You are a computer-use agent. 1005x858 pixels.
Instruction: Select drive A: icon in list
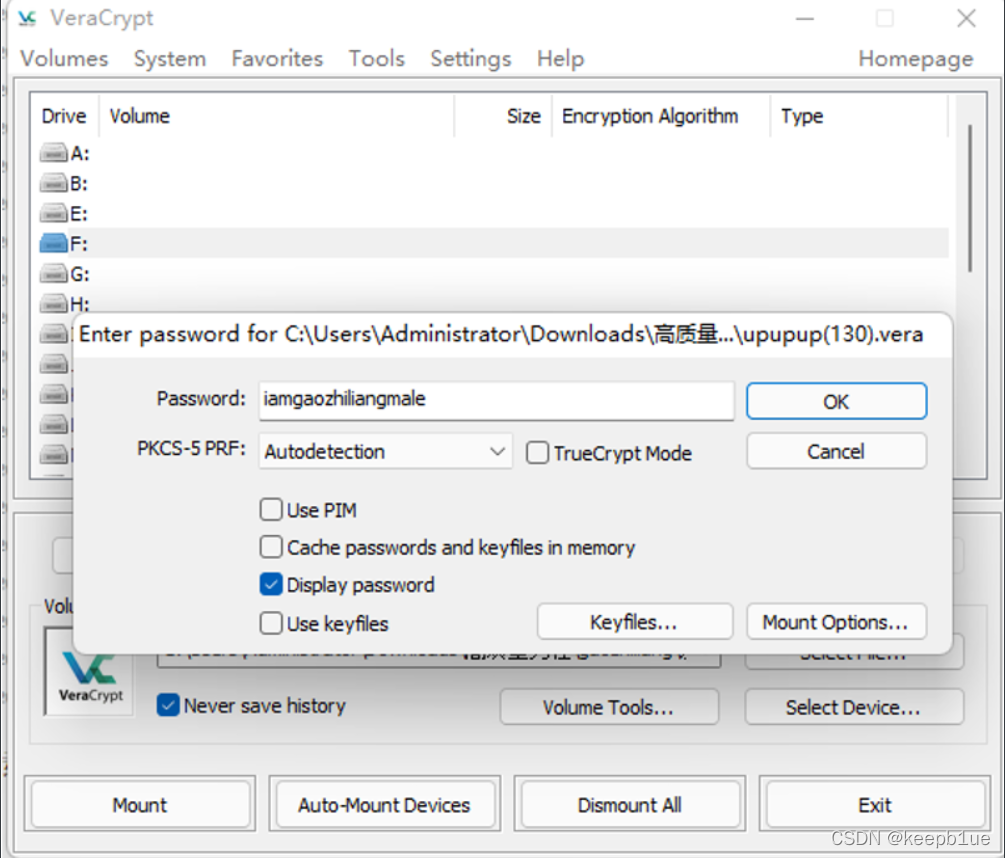(x=53, y=153)
